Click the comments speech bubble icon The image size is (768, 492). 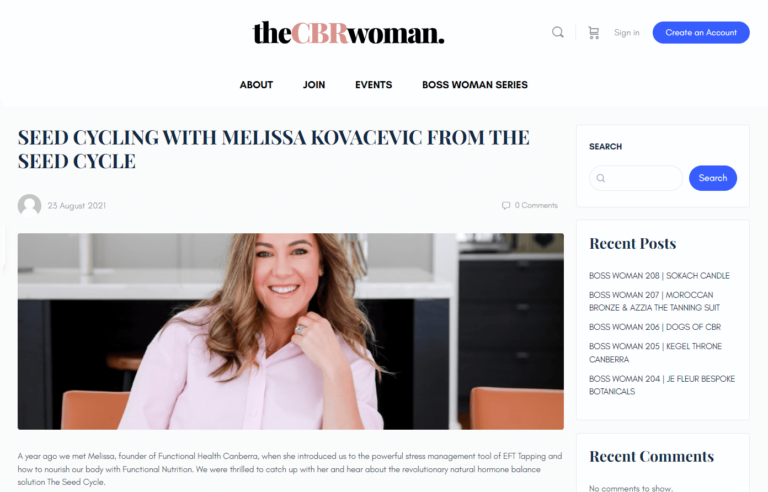tap(506, 205)
